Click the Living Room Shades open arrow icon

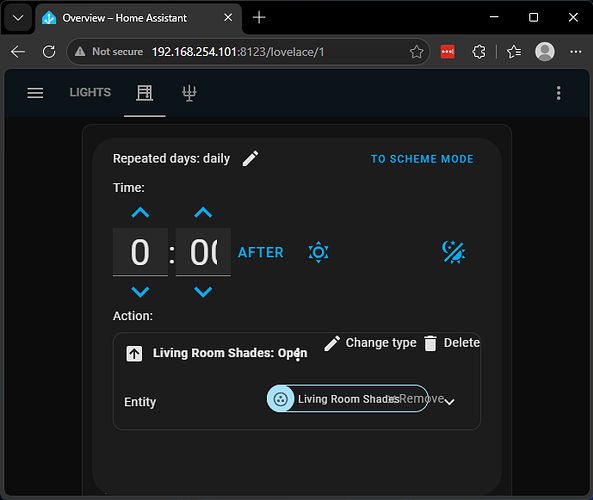pos(134,354)
